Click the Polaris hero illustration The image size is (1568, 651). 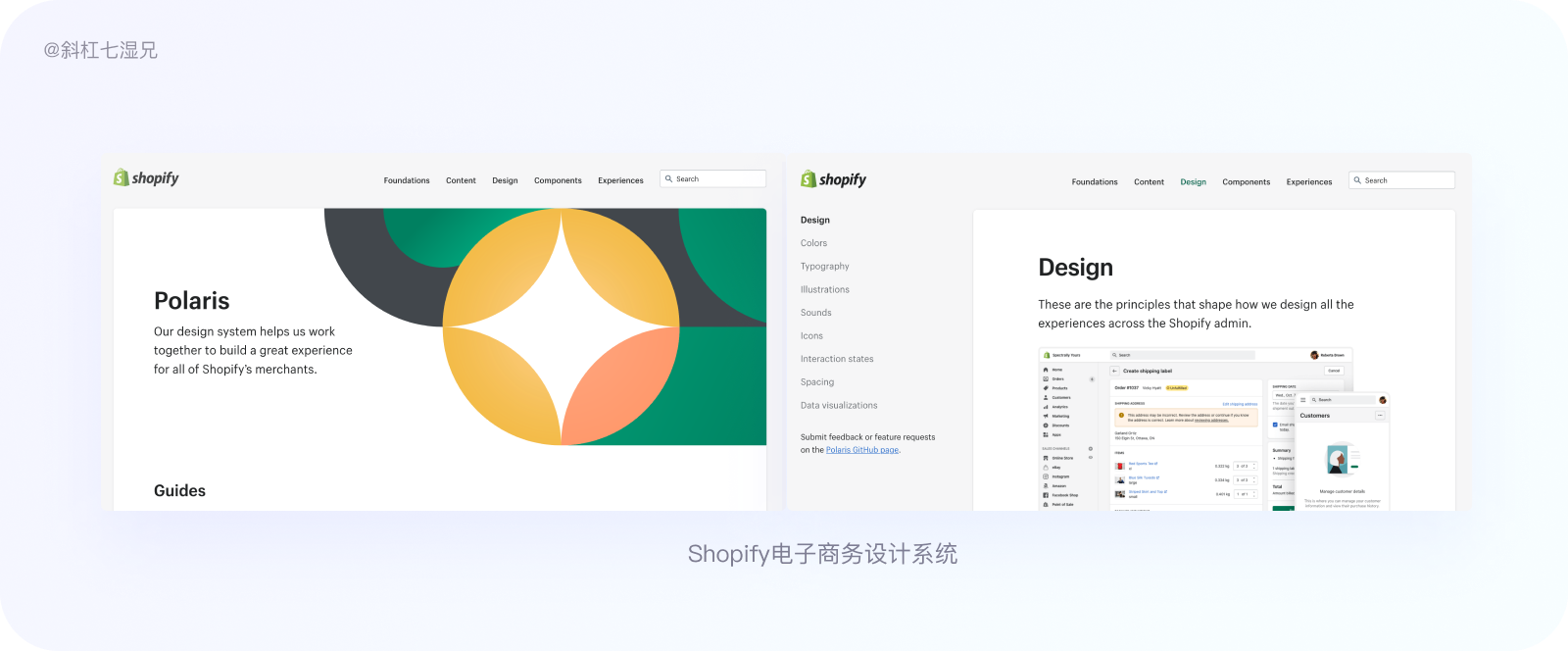[546, 326]
